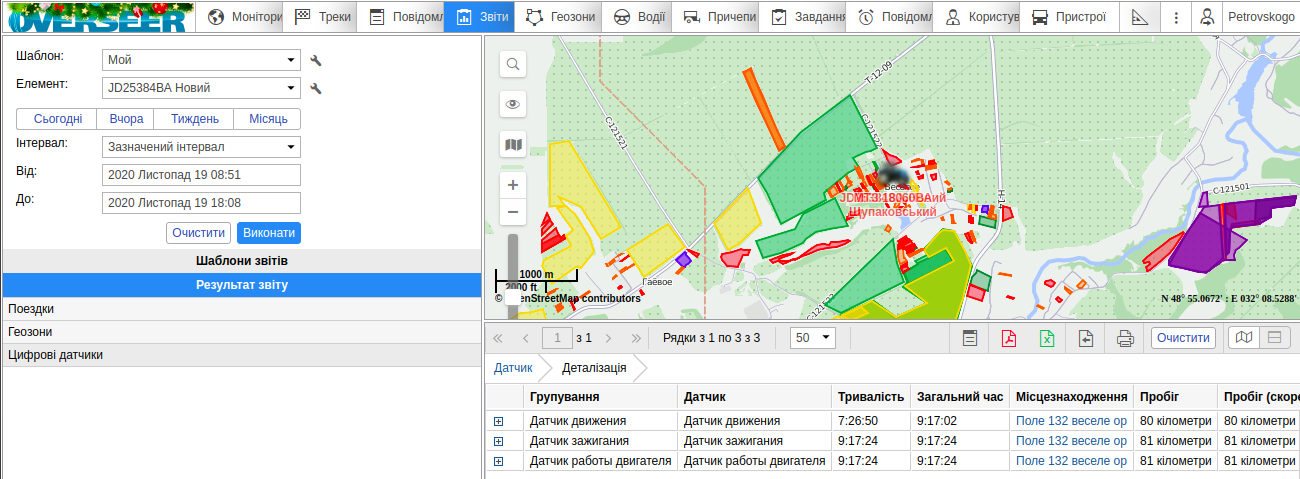Zoom out on the map
This screenshot has height=479, width=1300.
513,212
